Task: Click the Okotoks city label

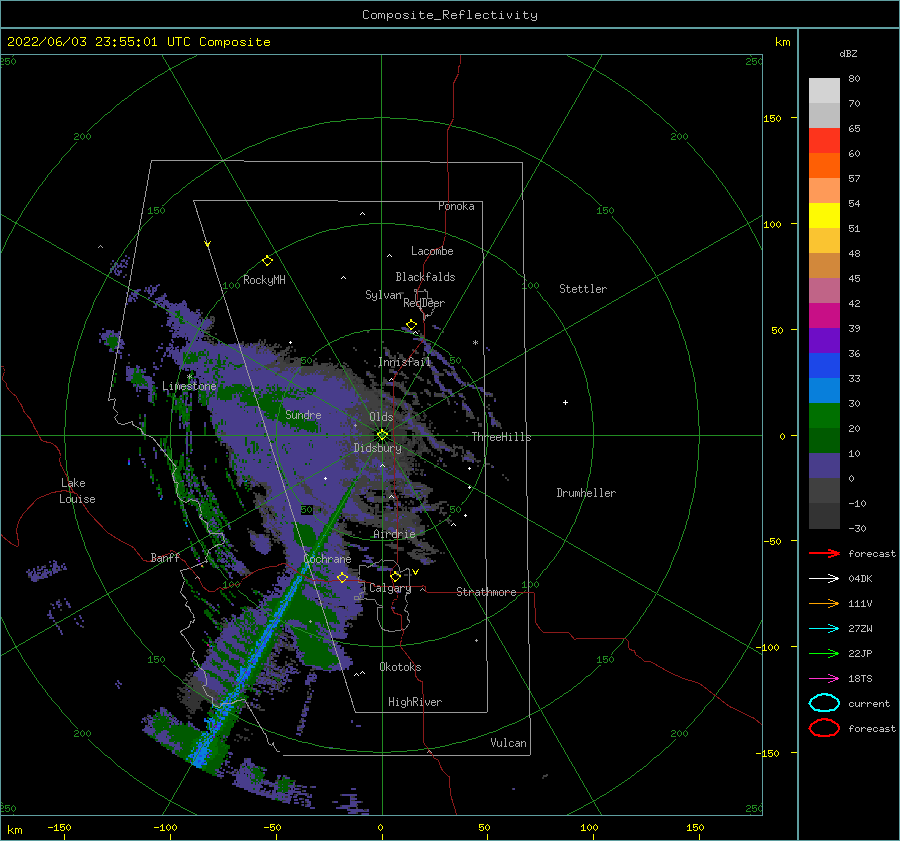Action: (x=400, y=667)
